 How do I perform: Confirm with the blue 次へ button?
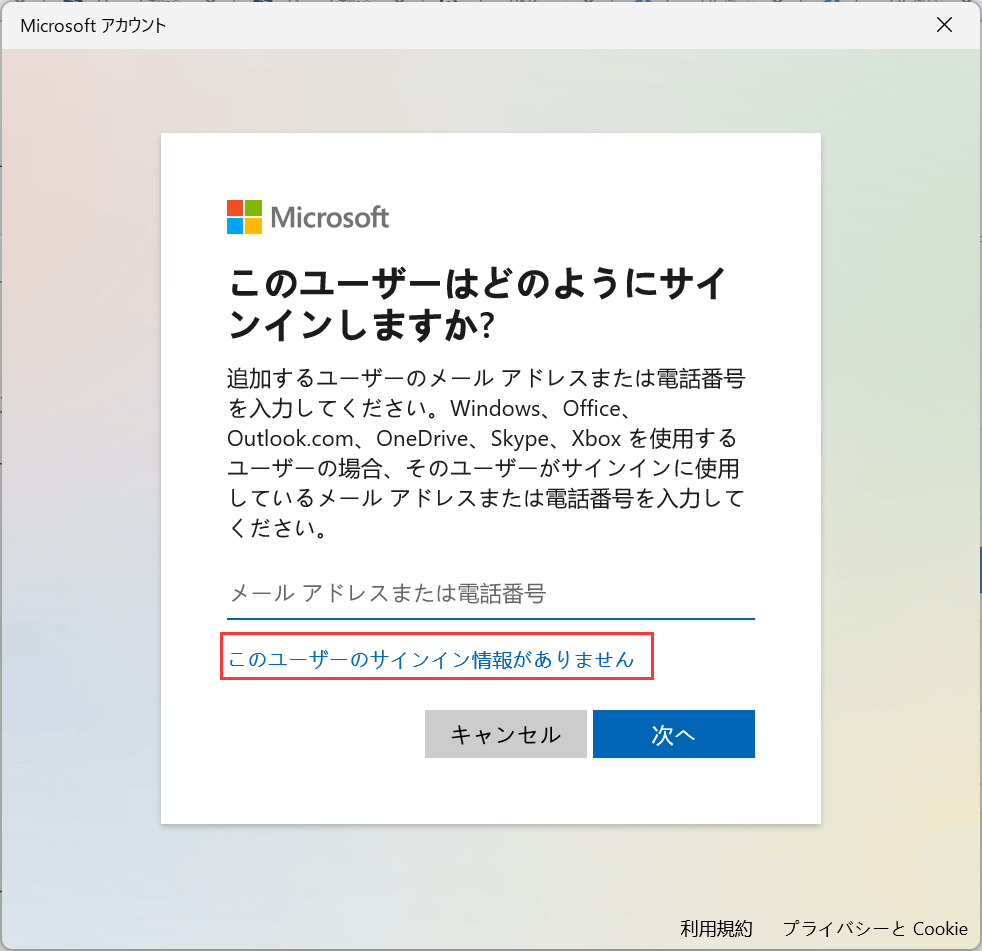pos(673,733)
